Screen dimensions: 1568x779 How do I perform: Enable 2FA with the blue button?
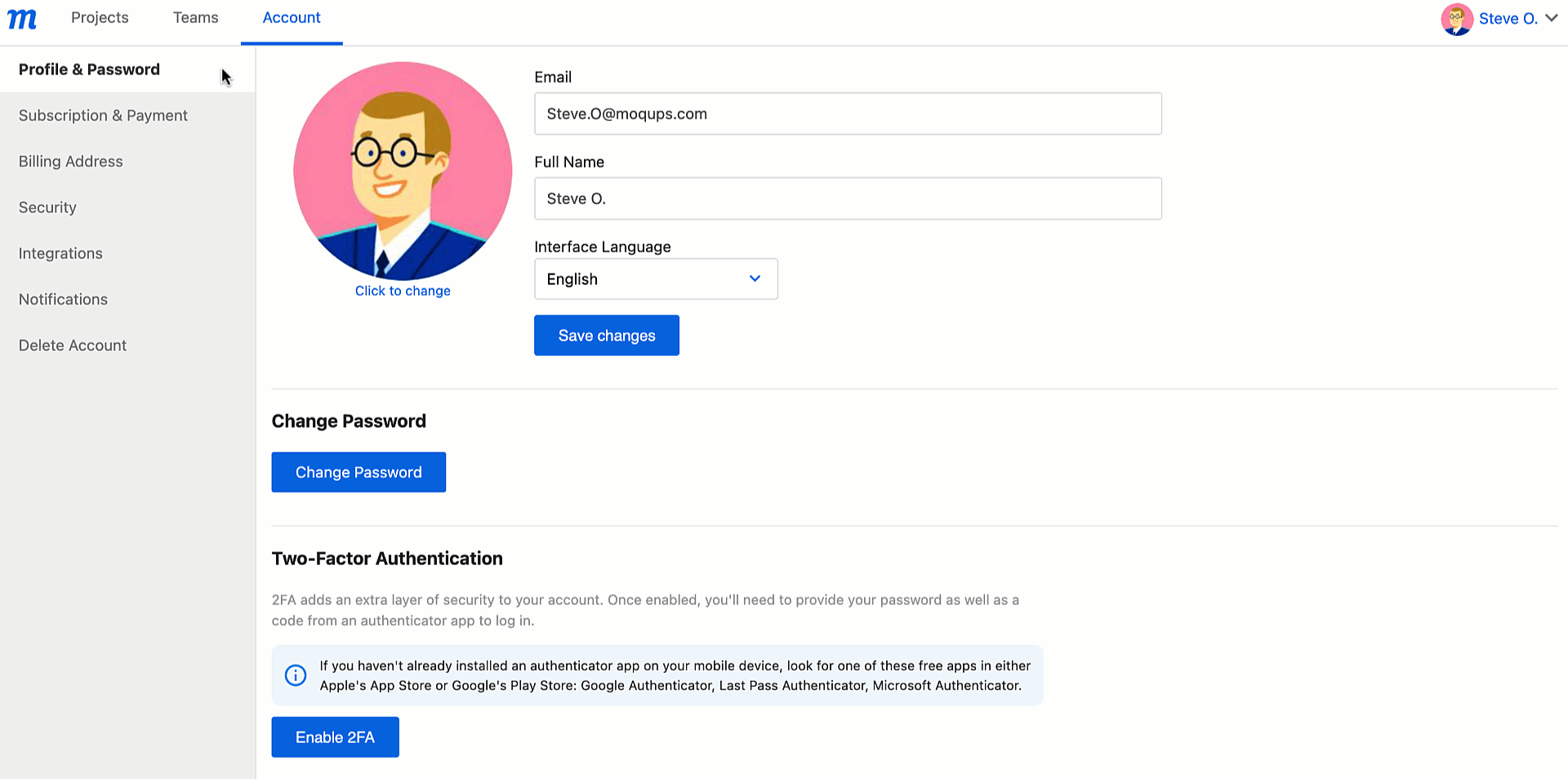coord(335,737)
